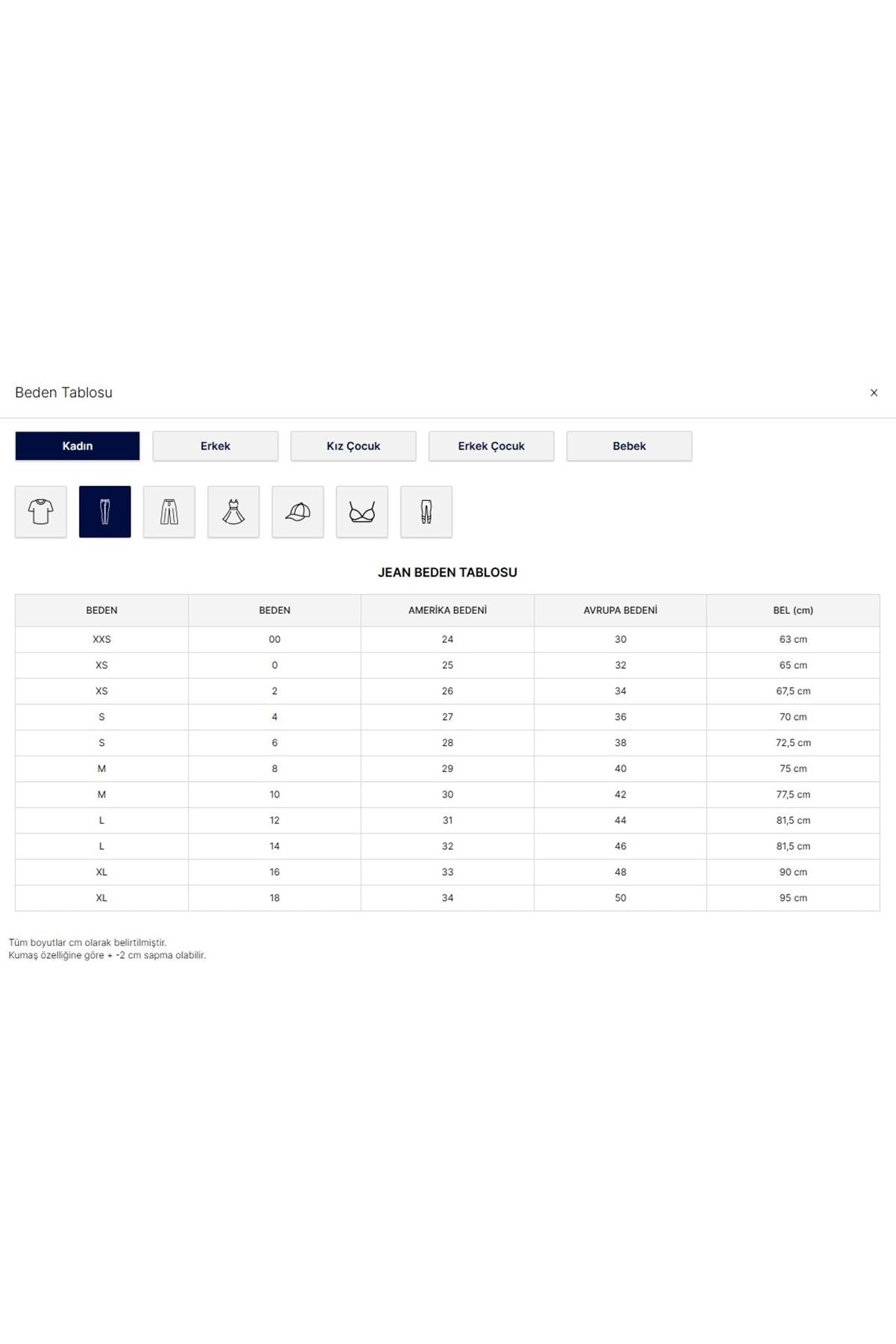Click Avrupa size 42 cell
The height and width of the screenshot is (1344, 896).
[620, 794]
